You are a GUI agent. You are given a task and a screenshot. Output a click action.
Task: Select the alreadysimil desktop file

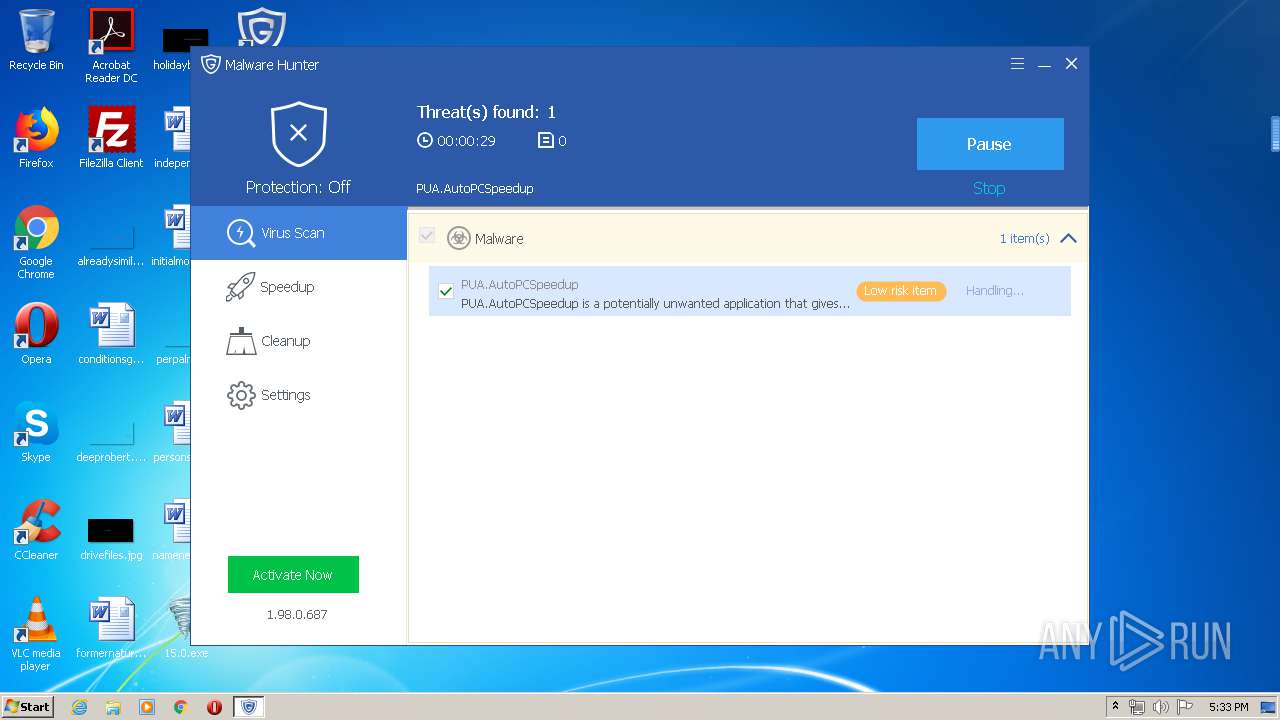pyautogui.click(x=111, y=246)
